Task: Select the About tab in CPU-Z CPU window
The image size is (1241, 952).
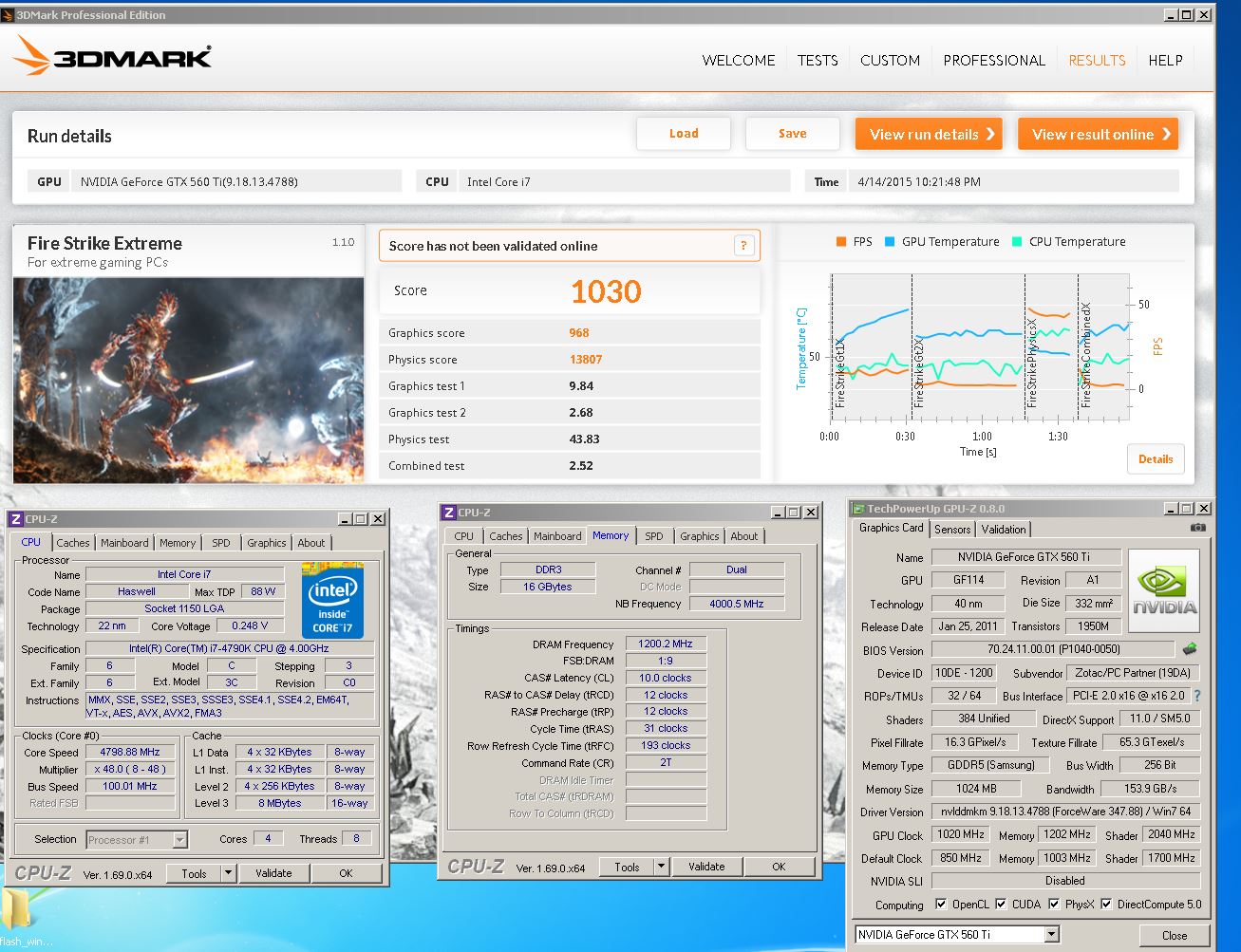Action: point(311,543)
